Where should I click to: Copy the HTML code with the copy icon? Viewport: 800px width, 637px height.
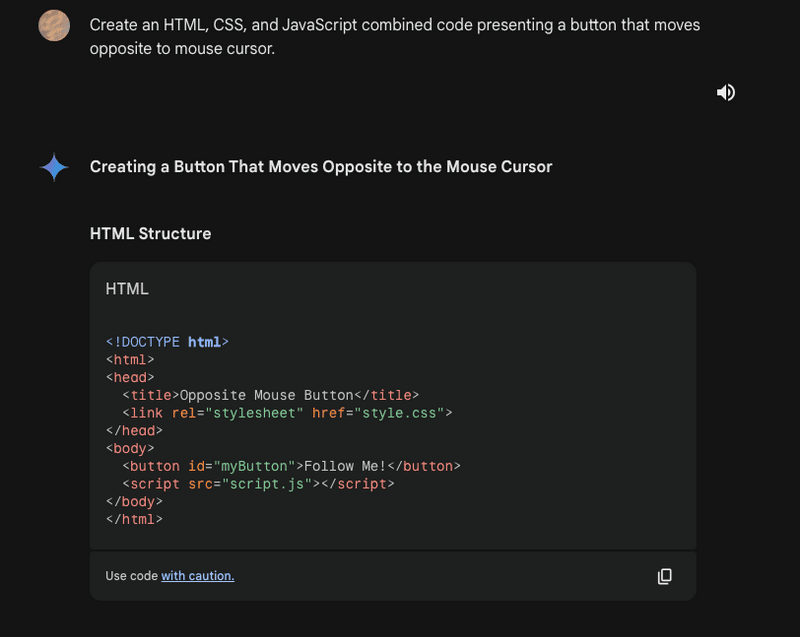tap(664, 576)
